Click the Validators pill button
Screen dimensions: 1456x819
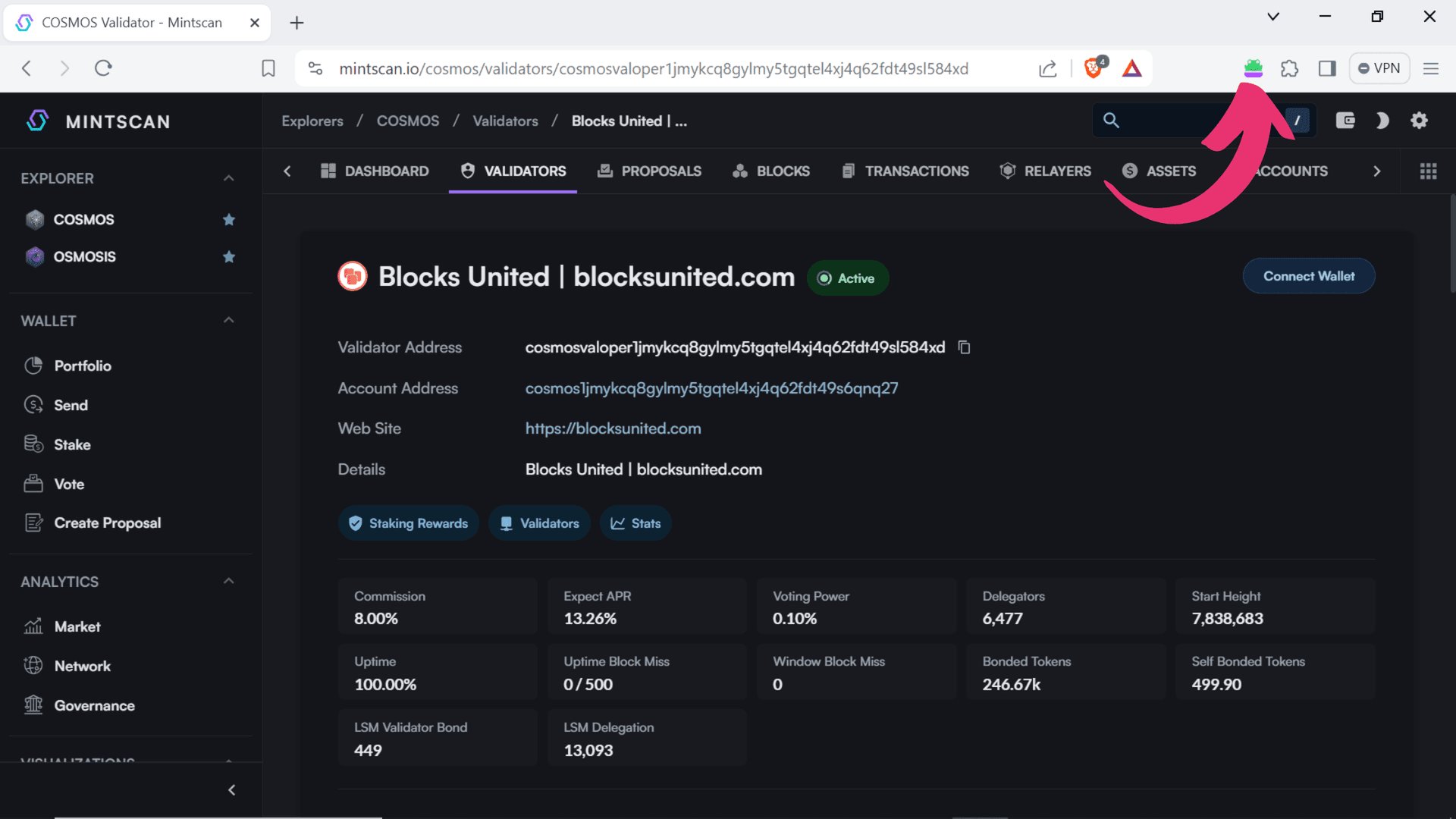[x=539, y=523]
